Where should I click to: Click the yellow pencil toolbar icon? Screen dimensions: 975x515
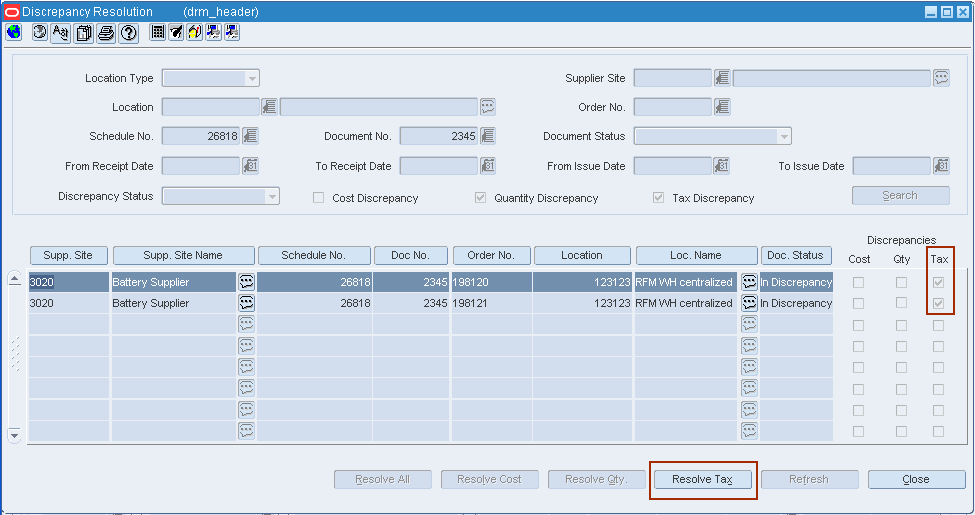tap(195, 32)
